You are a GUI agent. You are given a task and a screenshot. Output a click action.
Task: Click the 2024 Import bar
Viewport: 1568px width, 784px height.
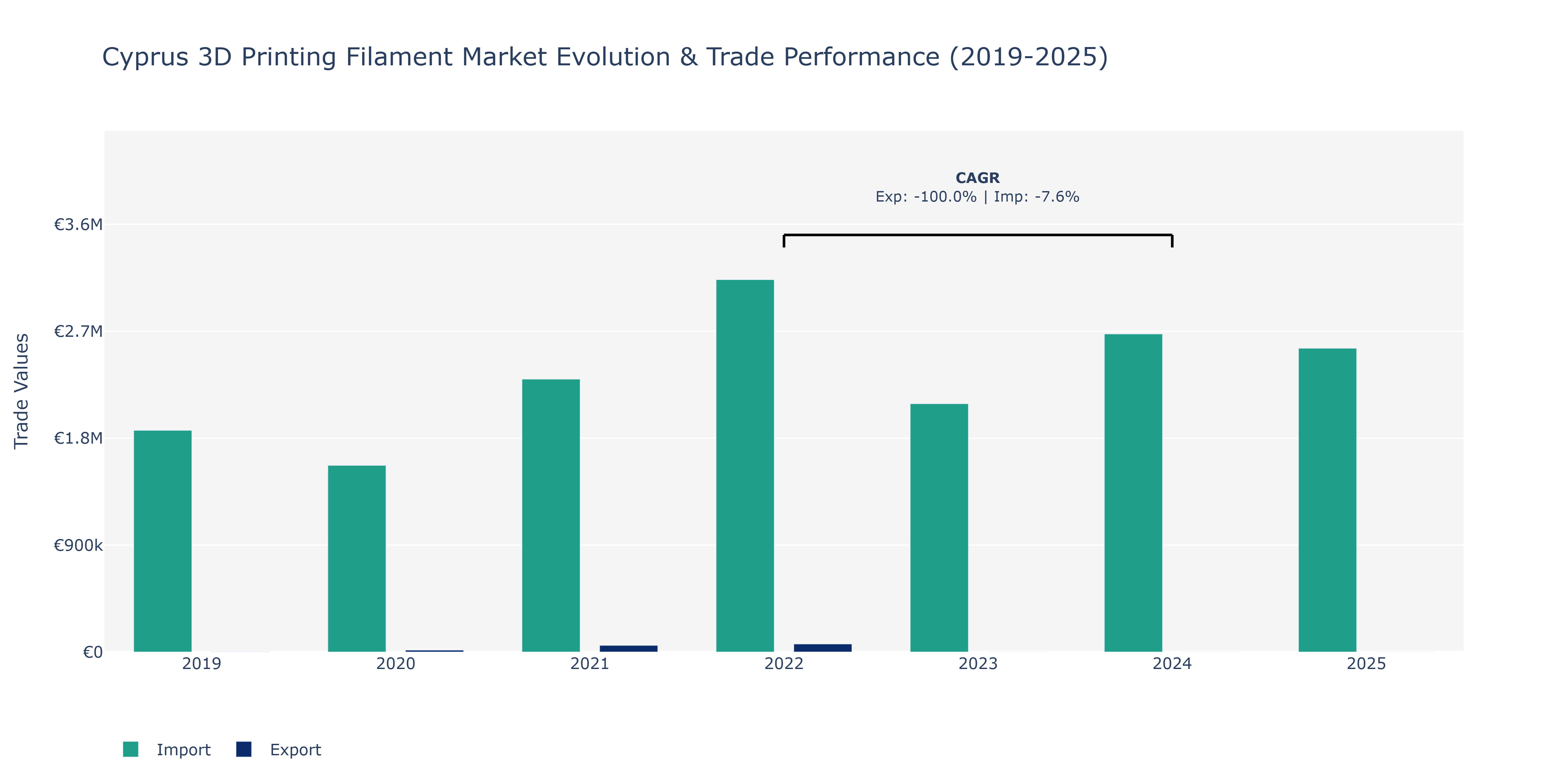point(1134,493)
